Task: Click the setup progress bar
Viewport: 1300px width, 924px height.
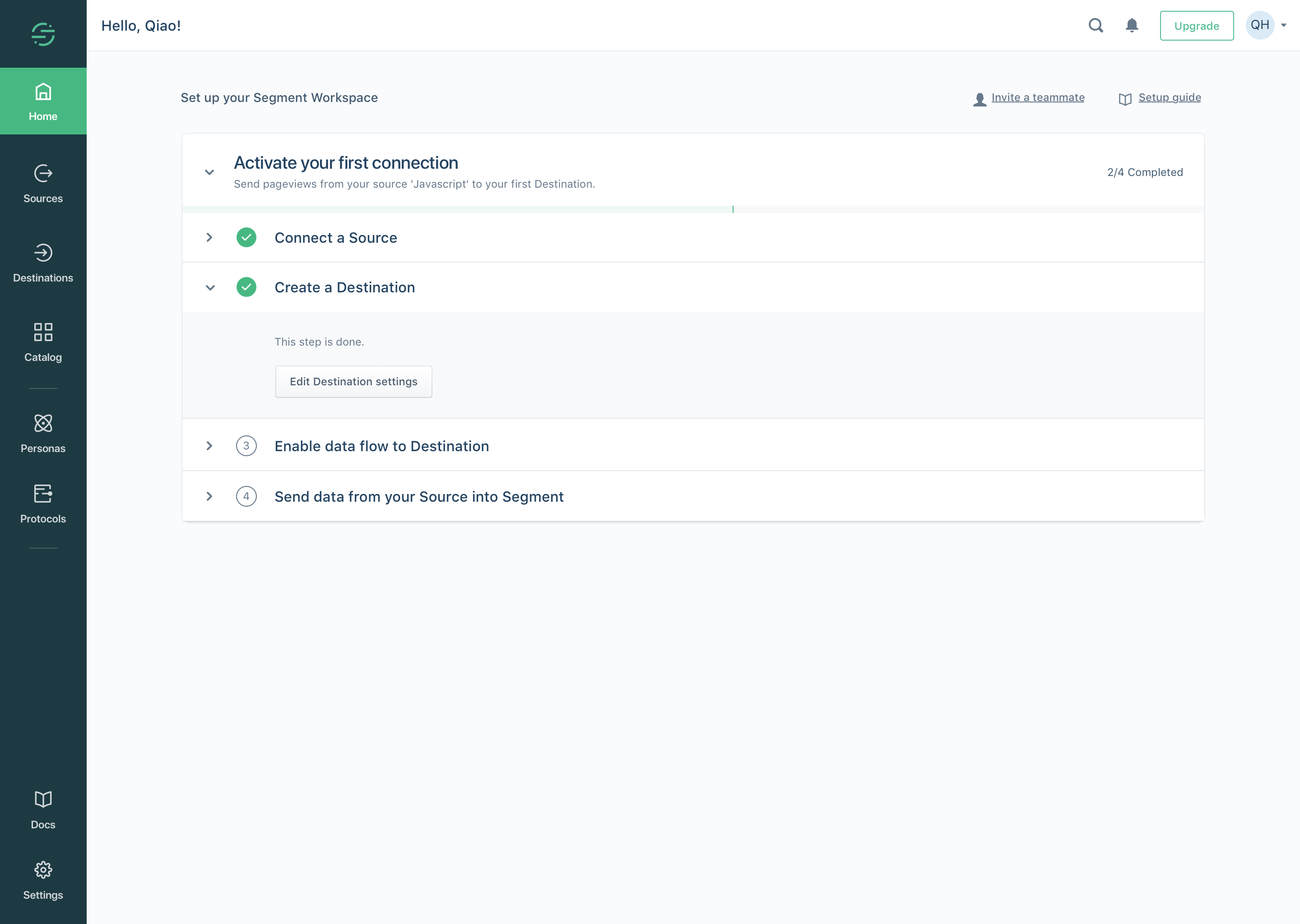Action: point(693,209)
